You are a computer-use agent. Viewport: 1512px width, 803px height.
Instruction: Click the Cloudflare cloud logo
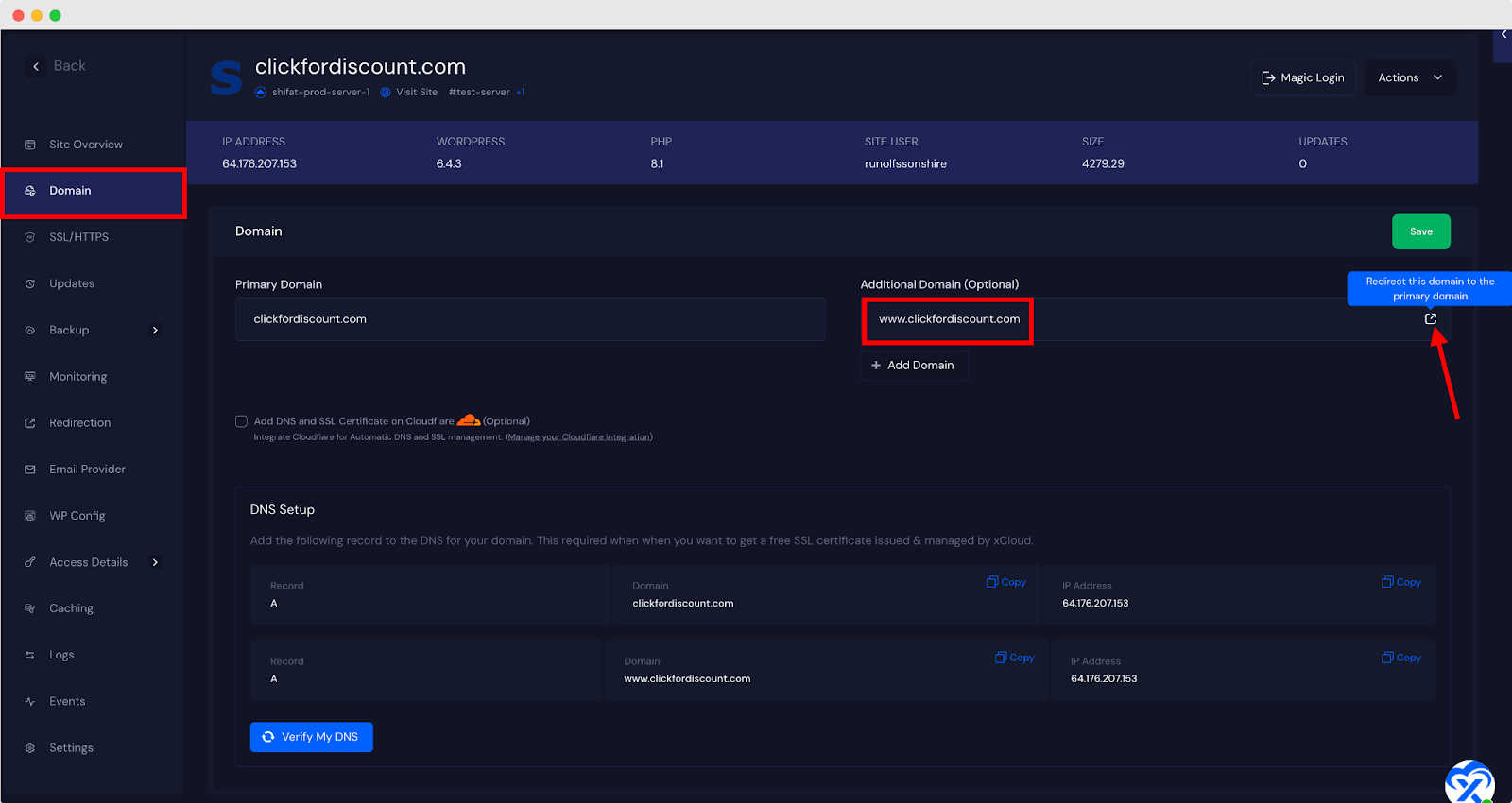(469, 420)
